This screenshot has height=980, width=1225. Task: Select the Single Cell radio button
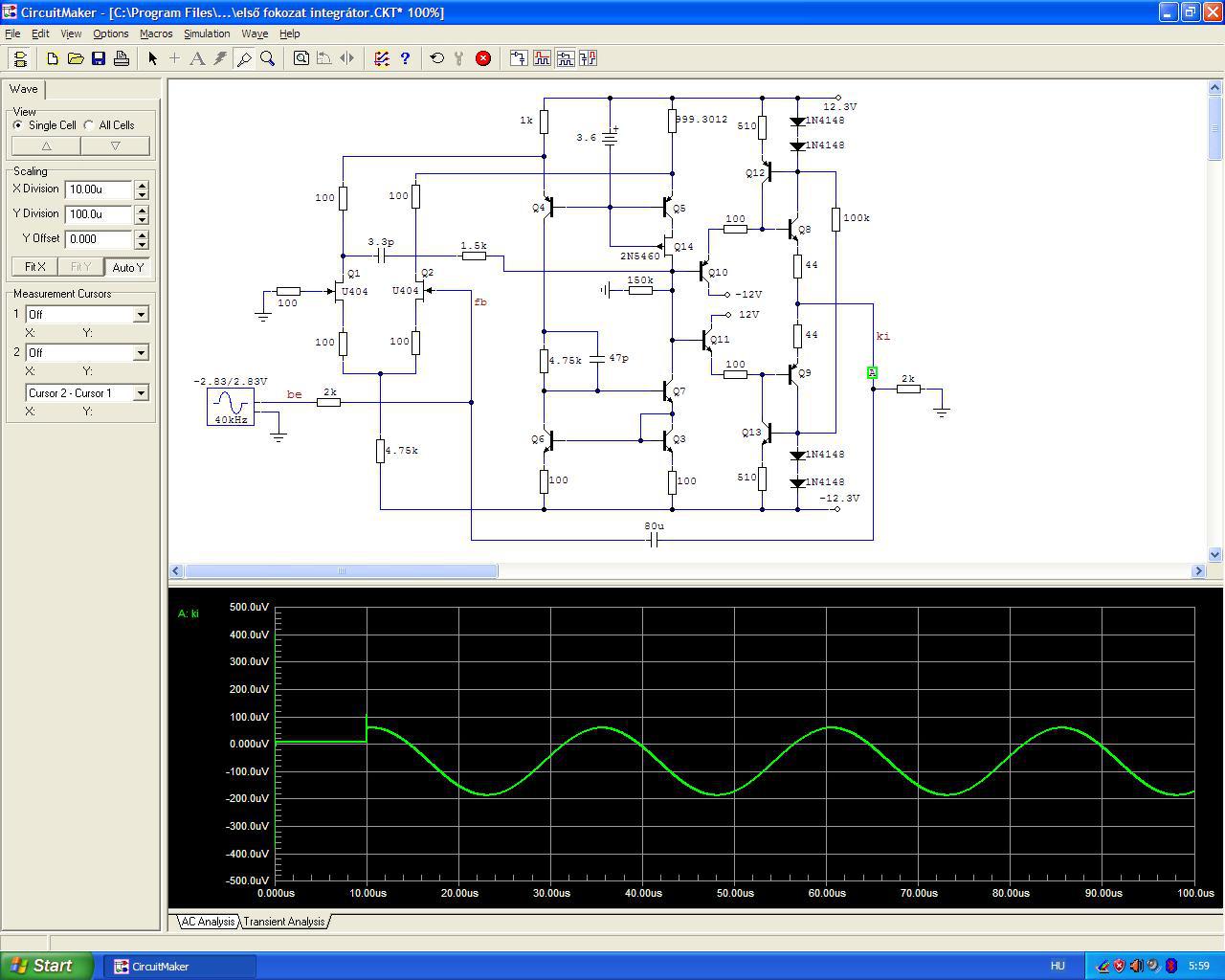pyautogui.click(x=18, y=125)
